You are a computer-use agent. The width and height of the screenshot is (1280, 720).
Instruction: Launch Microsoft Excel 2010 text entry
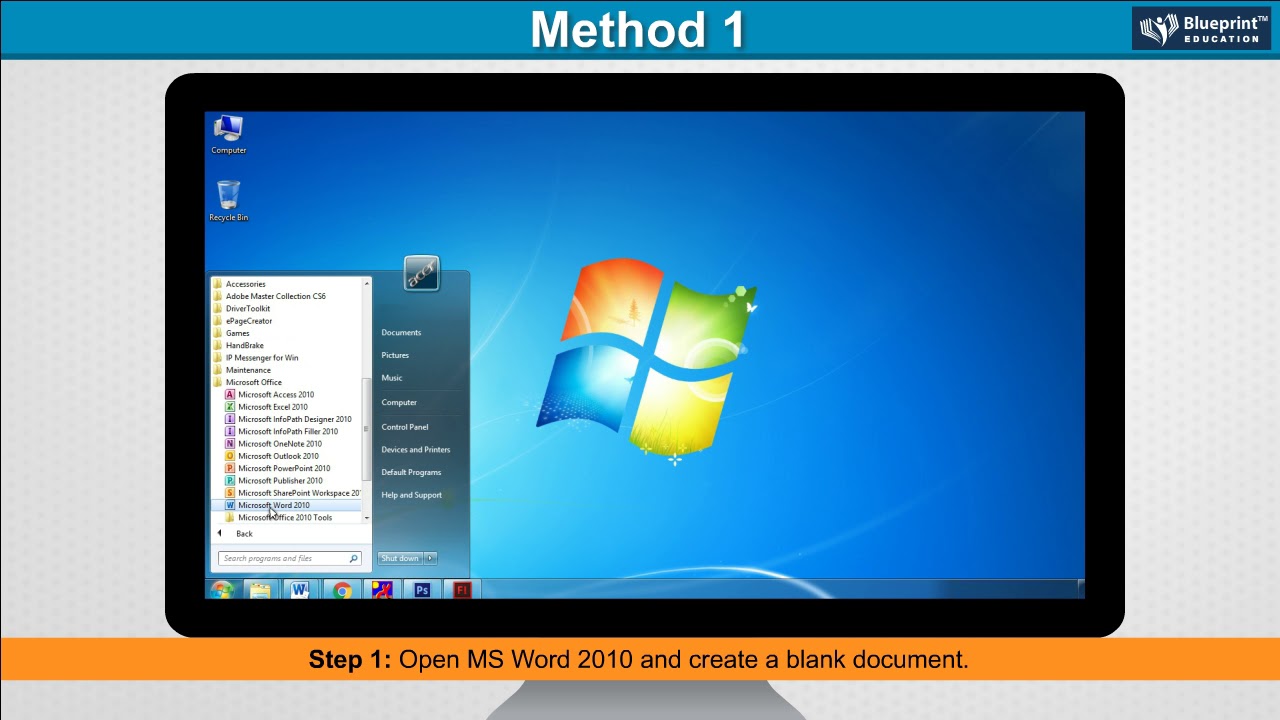[x=273, y=407]
